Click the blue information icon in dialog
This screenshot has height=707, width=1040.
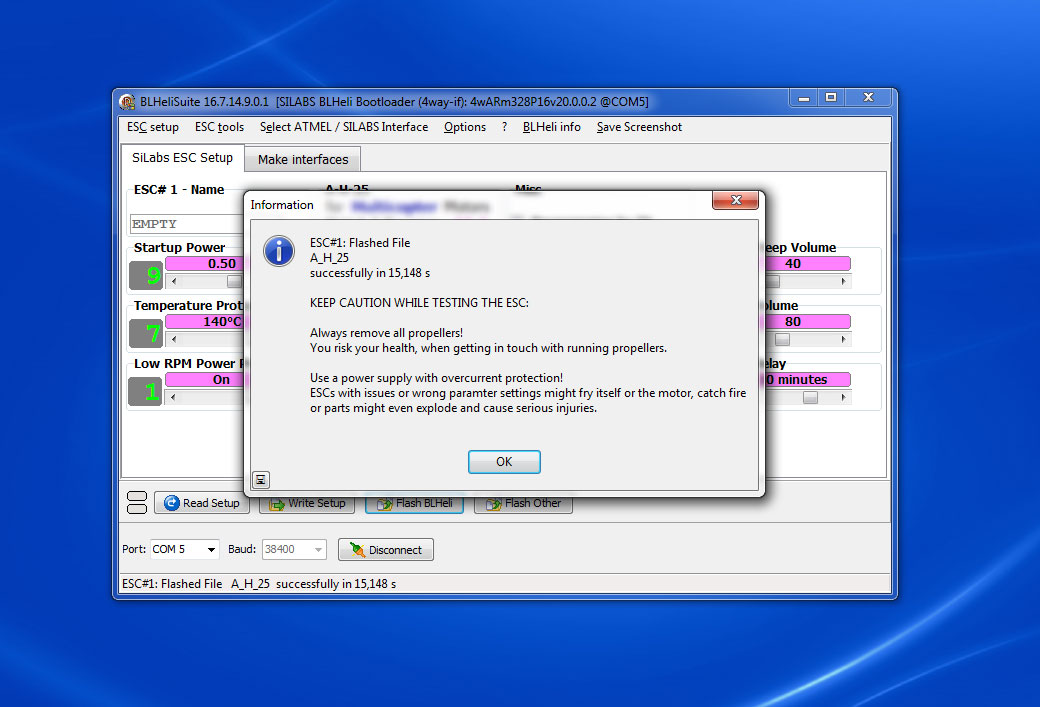279,251
